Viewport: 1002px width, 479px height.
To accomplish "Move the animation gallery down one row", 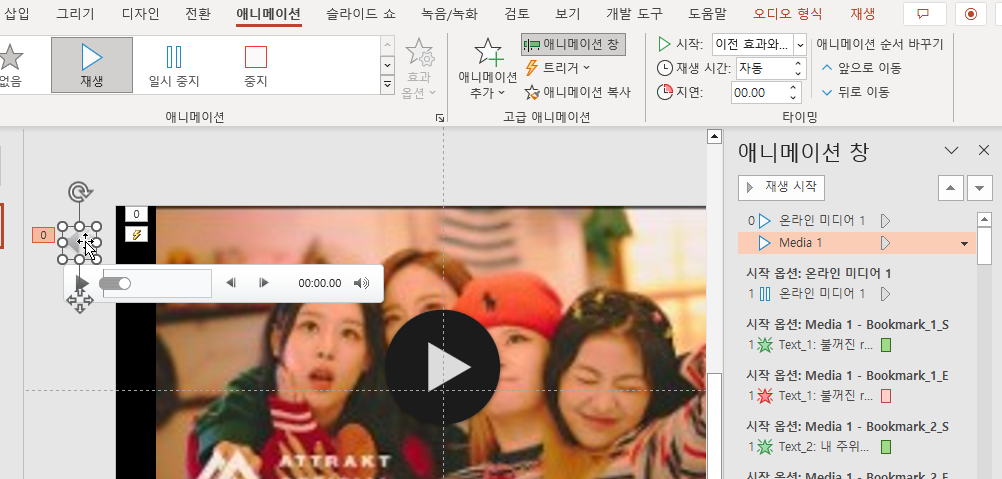I will pyautogui.click(x=387, y=65).
